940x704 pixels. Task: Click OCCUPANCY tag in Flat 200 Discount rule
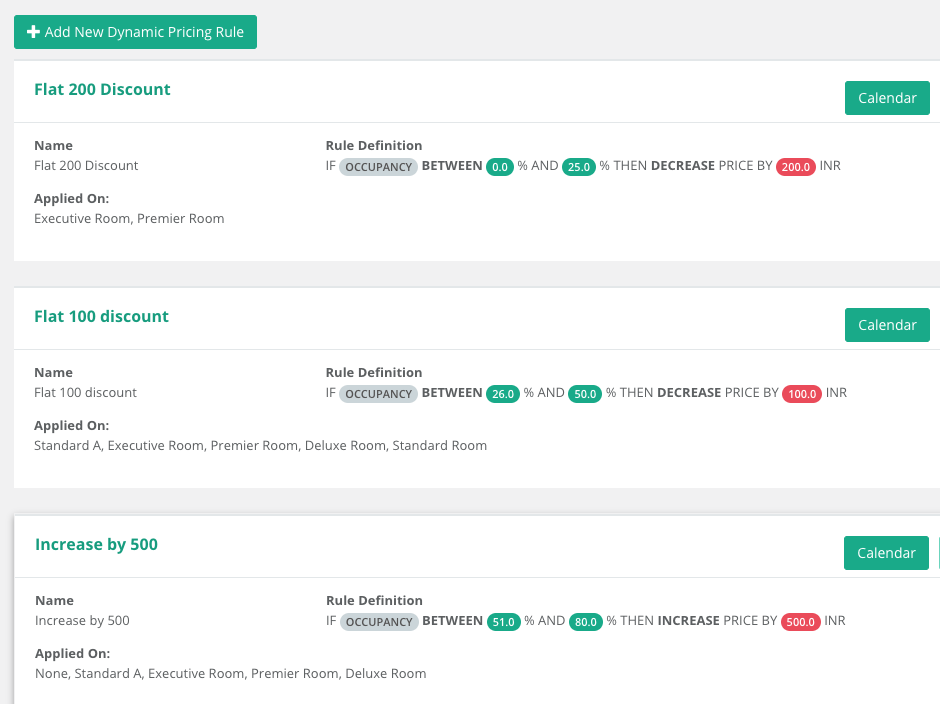click(378, 167)
